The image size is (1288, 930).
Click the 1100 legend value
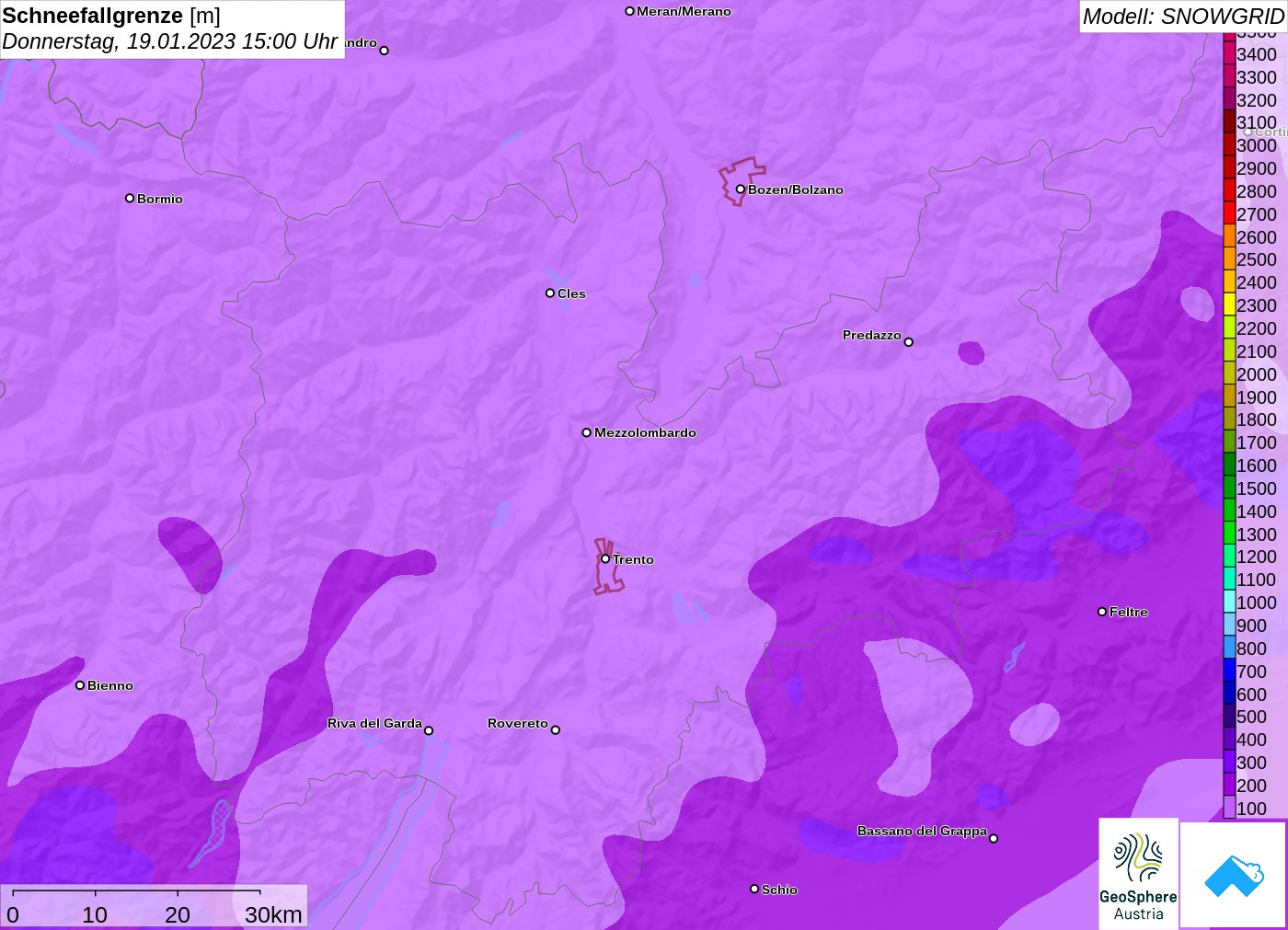tap(1257, 580)
